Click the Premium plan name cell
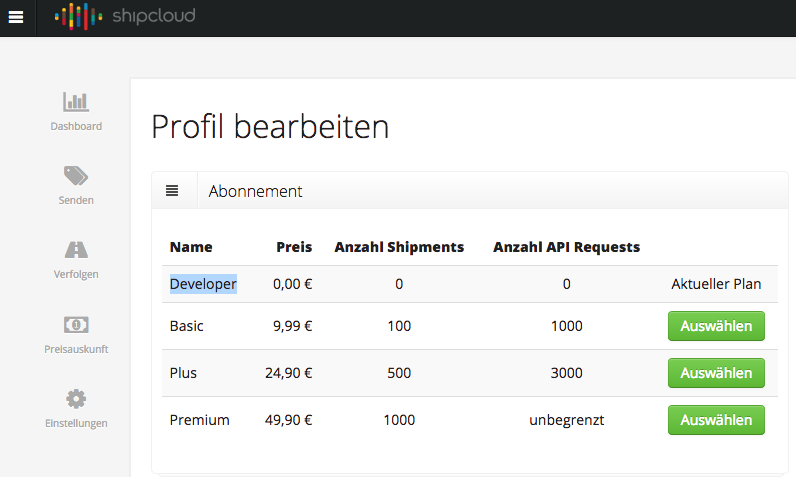Viewport: 796px width, 477px height. (199, 420)
